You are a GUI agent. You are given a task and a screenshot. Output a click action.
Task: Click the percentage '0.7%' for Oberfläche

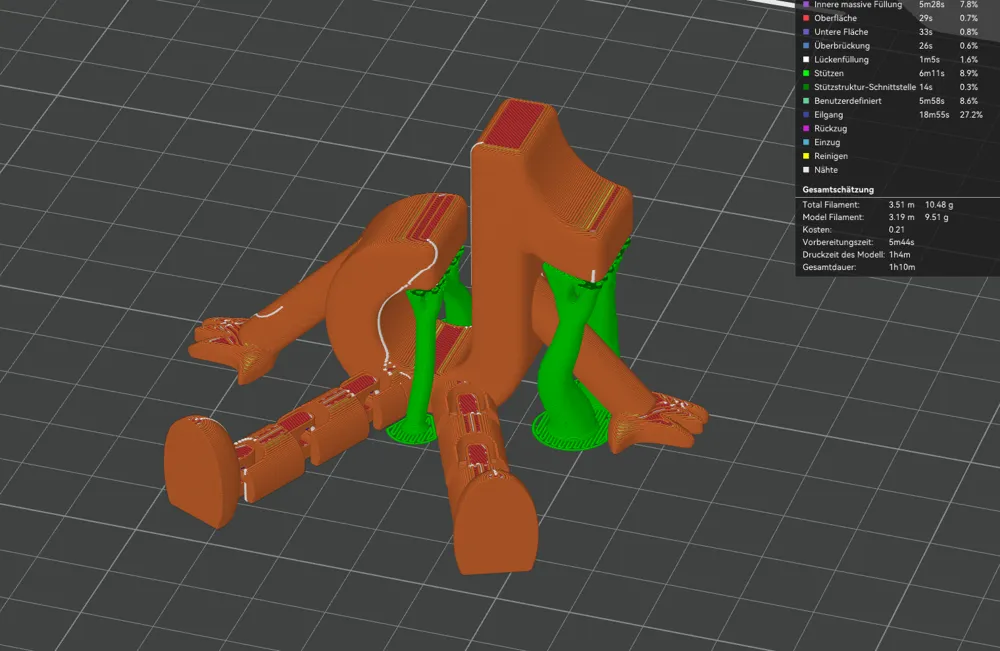(969, 18)
